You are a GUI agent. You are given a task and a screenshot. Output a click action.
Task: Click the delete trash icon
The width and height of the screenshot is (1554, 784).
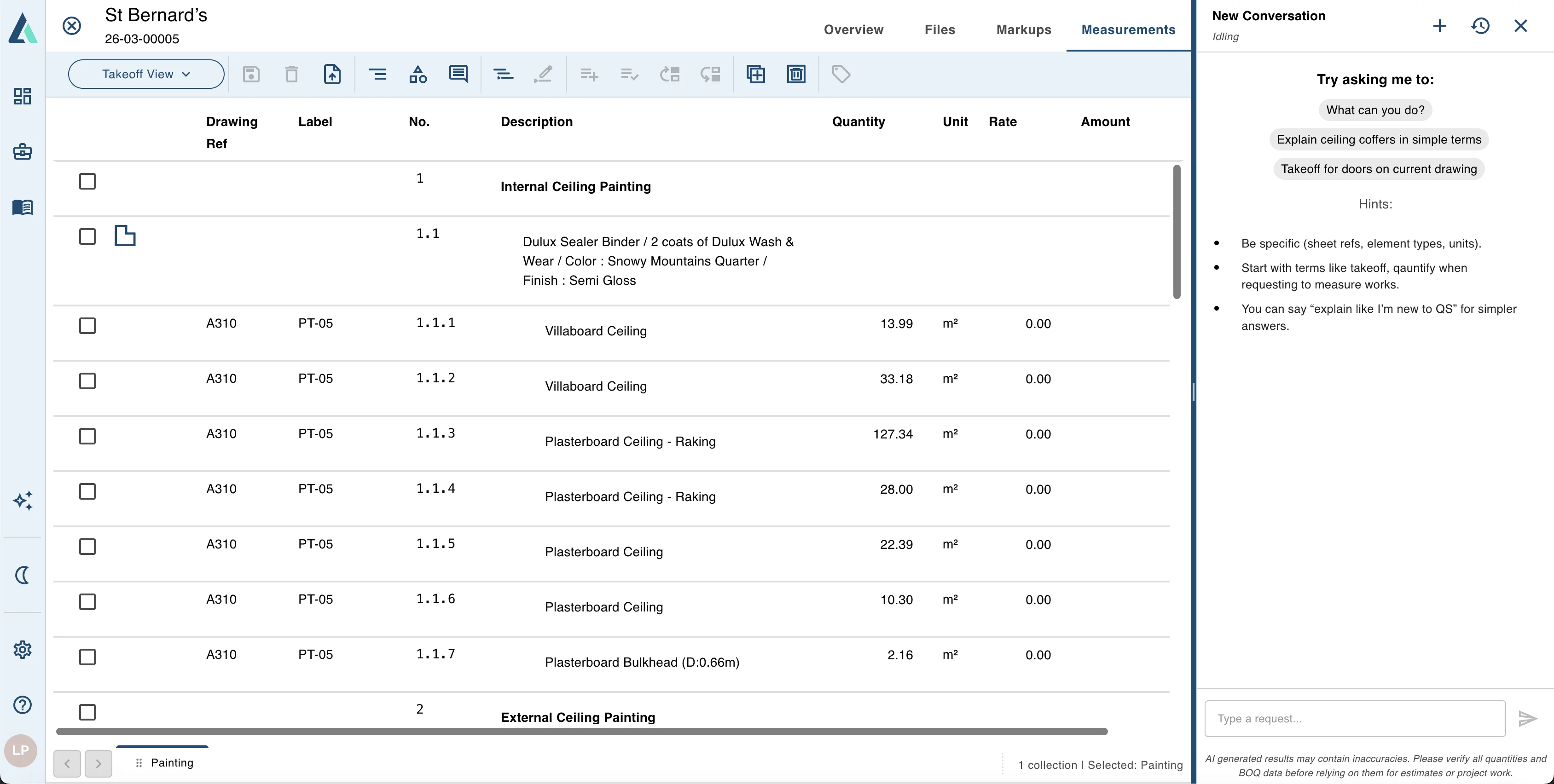coord(291,74)
